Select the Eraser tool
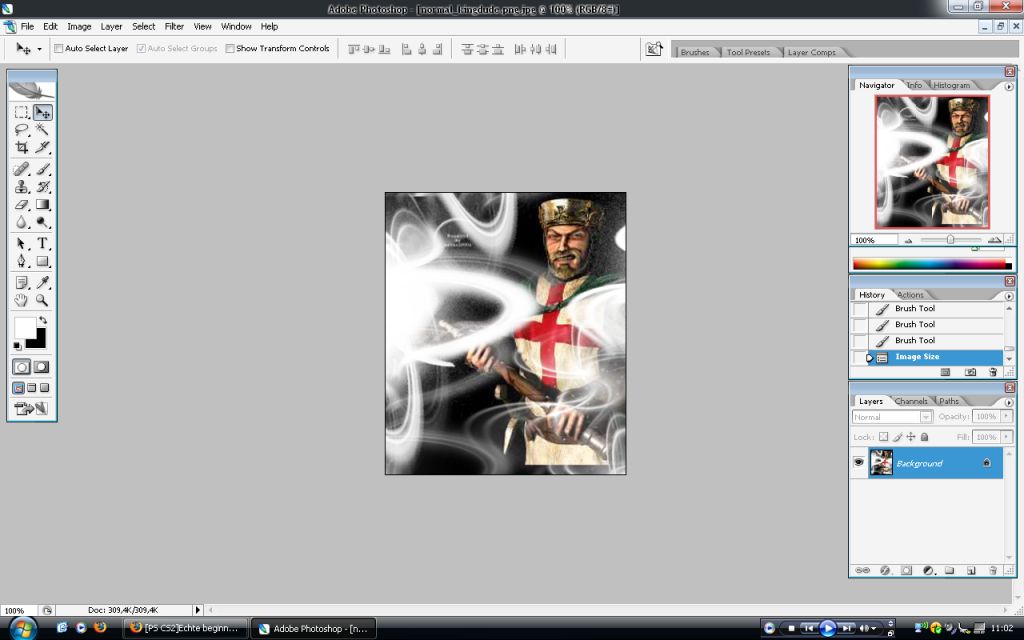The image size is (1024, 640). pos(22,204)
